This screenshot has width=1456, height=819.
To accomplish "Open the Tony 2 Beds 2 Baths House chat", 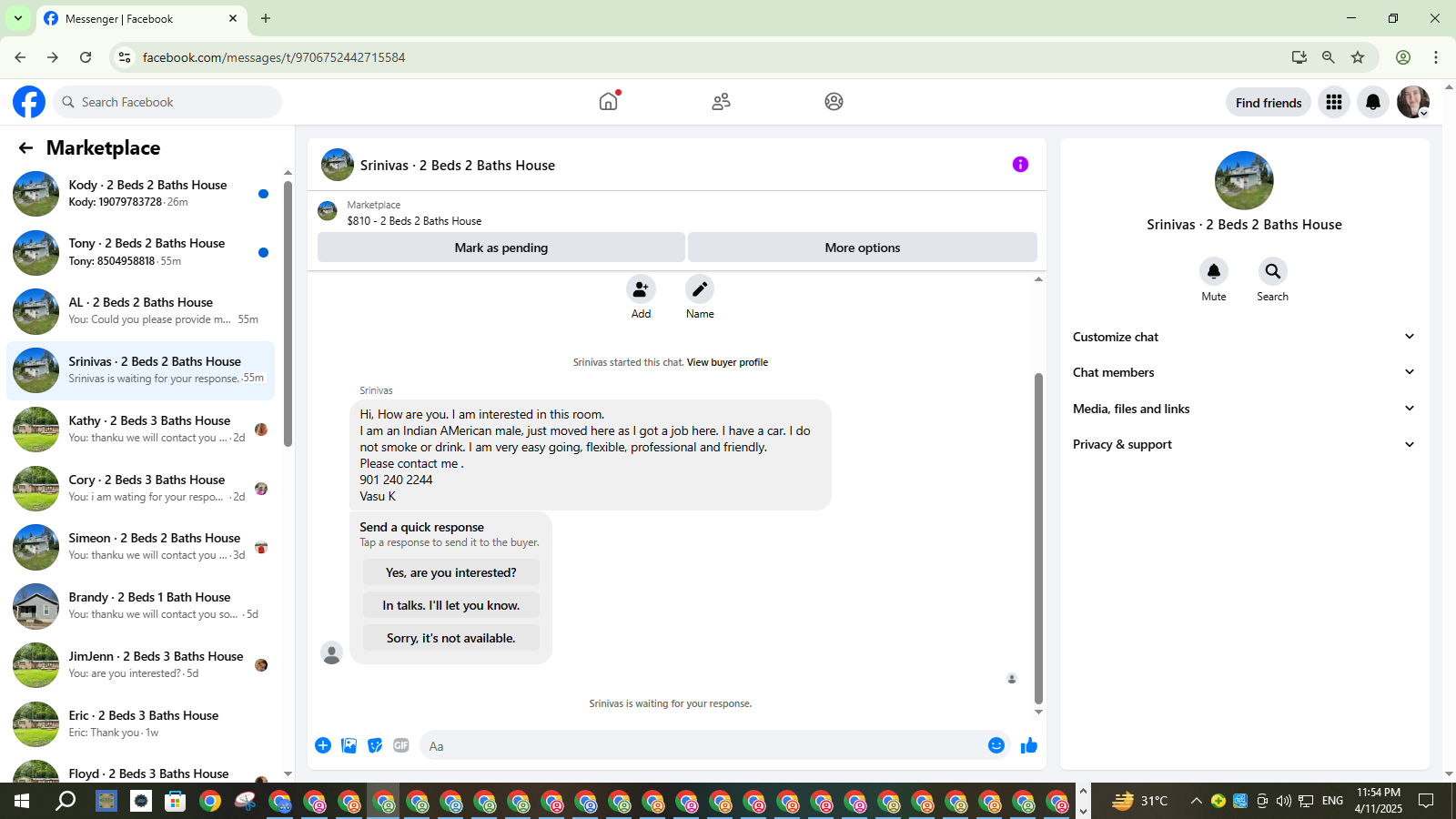I will click(141, 252).
